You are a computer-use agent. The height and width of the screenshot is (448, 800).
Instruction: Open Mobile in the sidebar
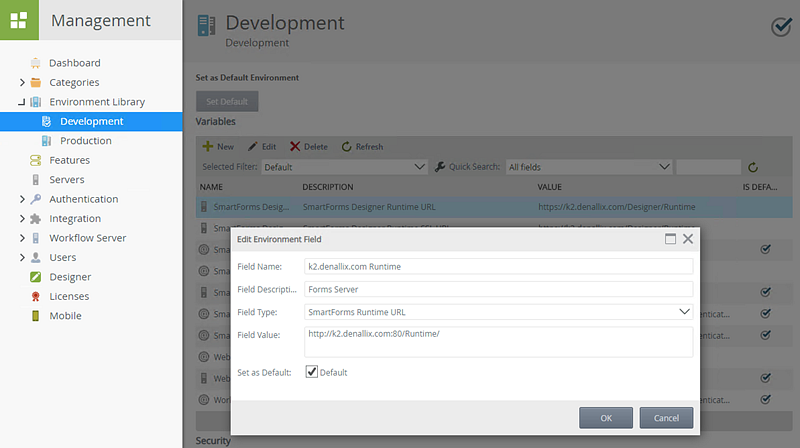point(65,316)
